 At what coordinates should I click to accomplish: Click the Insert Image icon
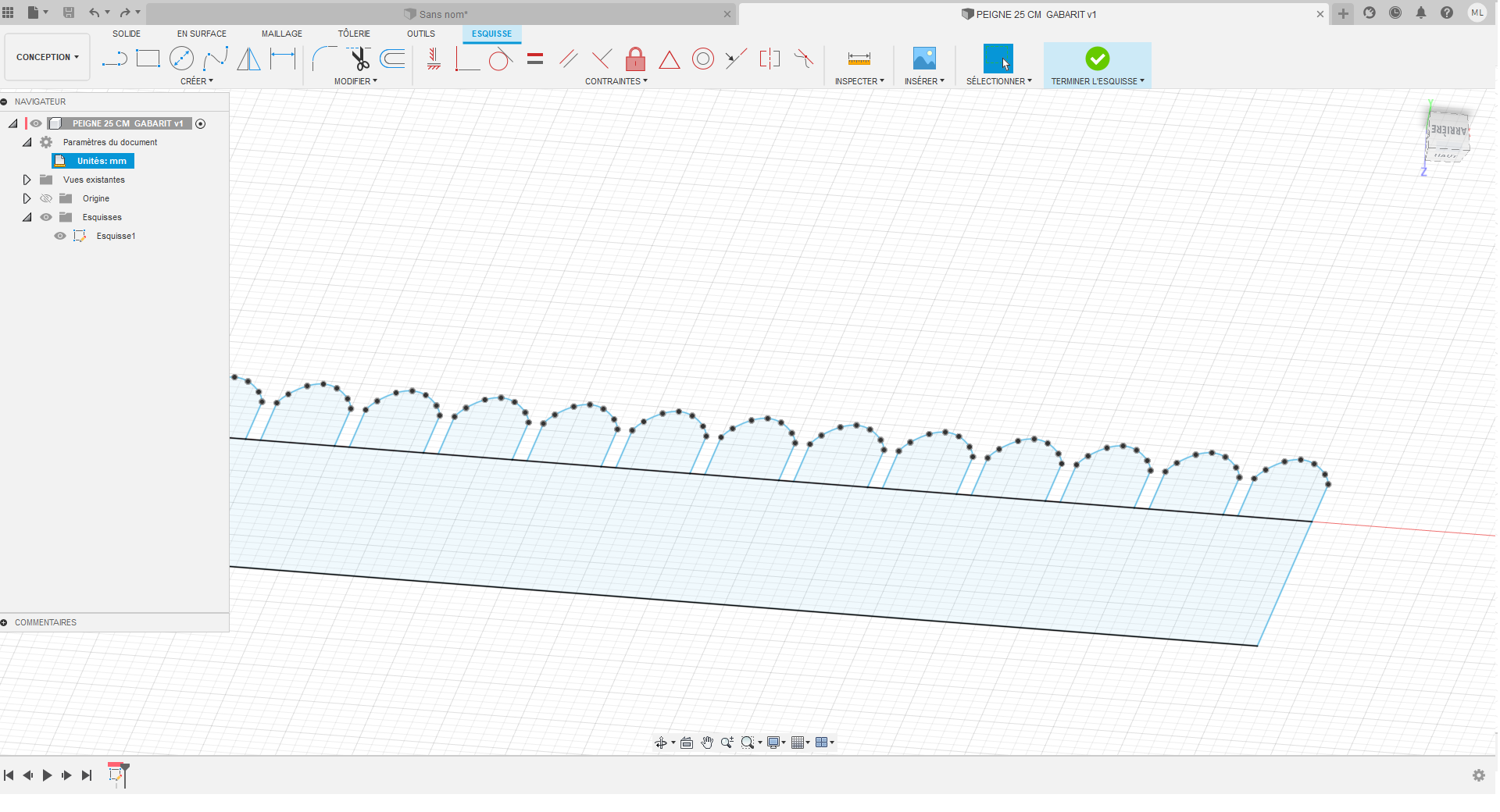924,59
